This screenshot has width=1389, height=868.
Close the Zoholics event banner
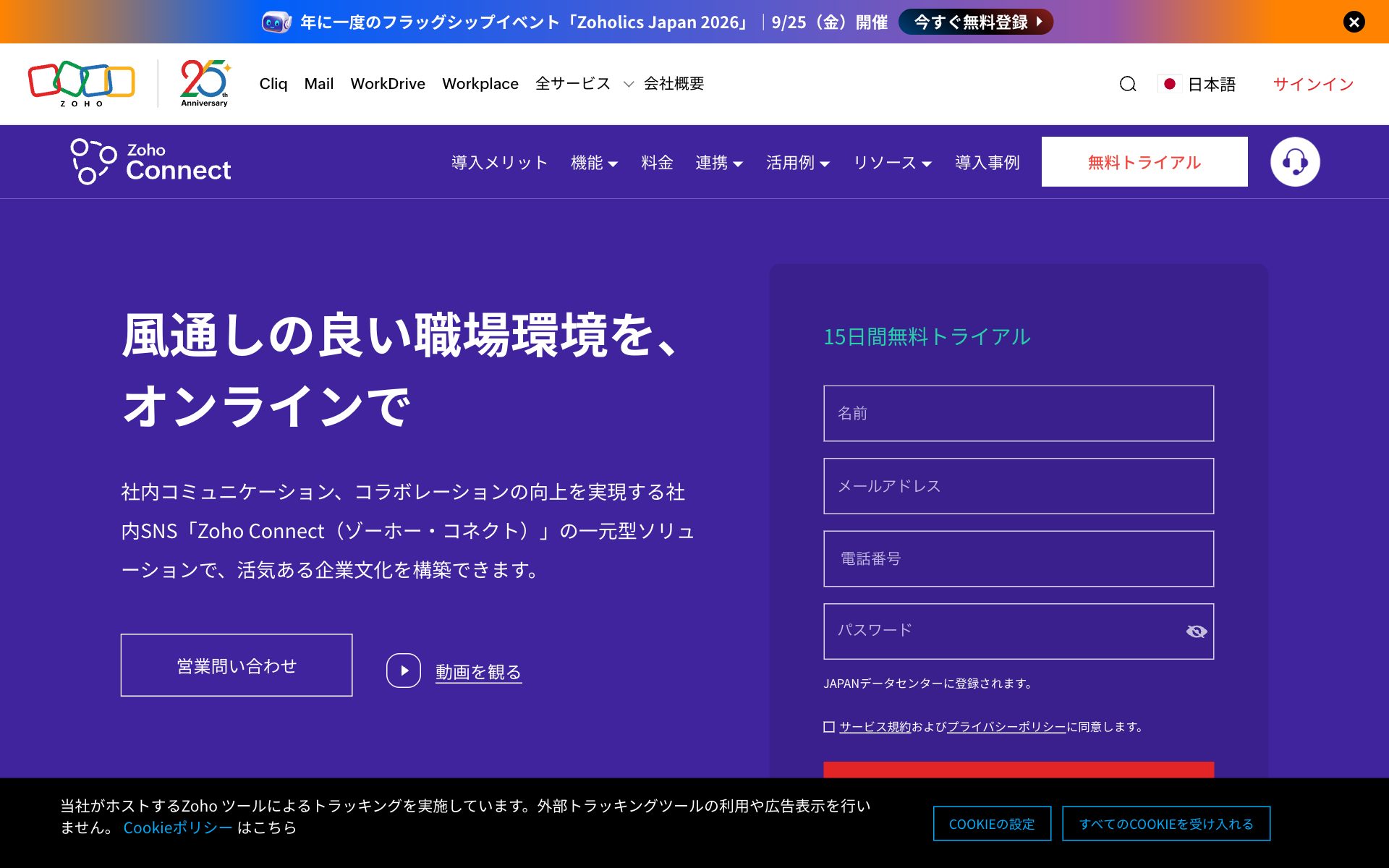point(1354,22)
